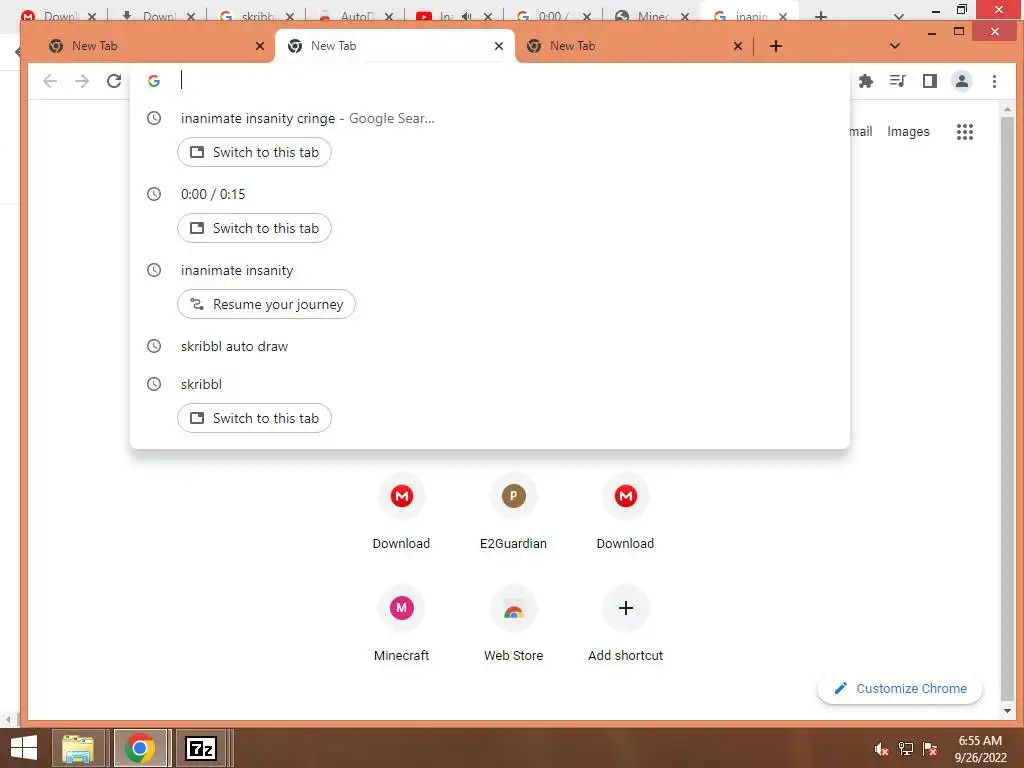The width and height of the screenshot is (1024, 768).
Task: Open the Web Store shortcut
Action: pyautogui.click(x=513, y=623)
